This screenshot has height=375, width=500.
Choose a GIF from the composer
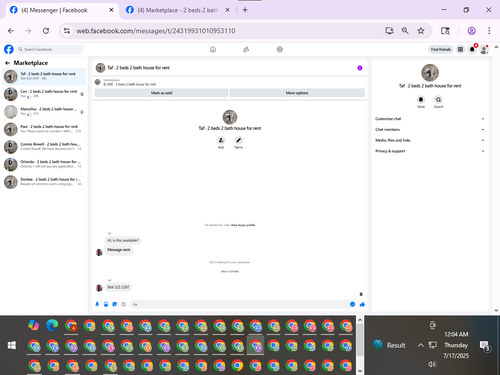pyautogui.click(x=123, y=304)
